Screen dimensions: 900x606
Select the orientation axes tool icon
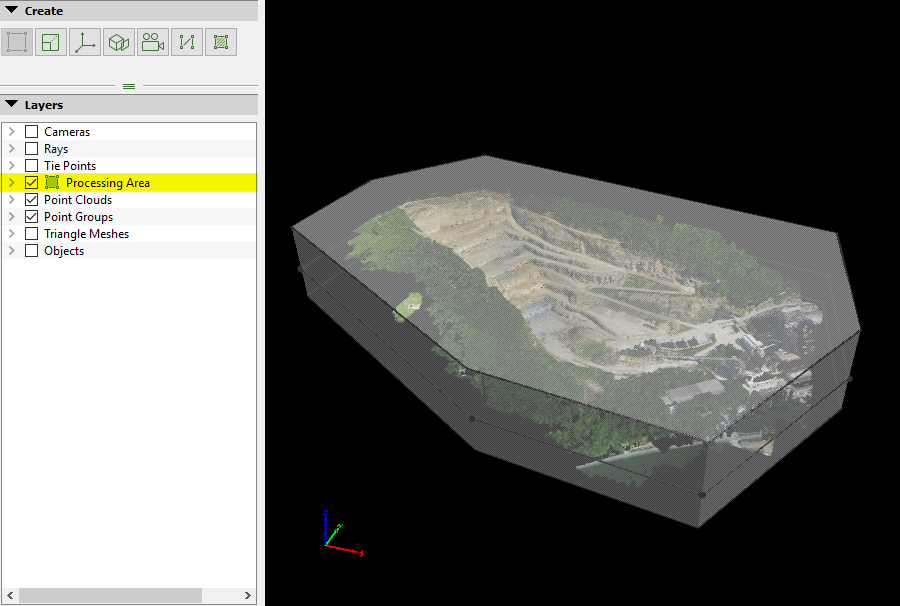pyautogui.click(x=85, y=42)
